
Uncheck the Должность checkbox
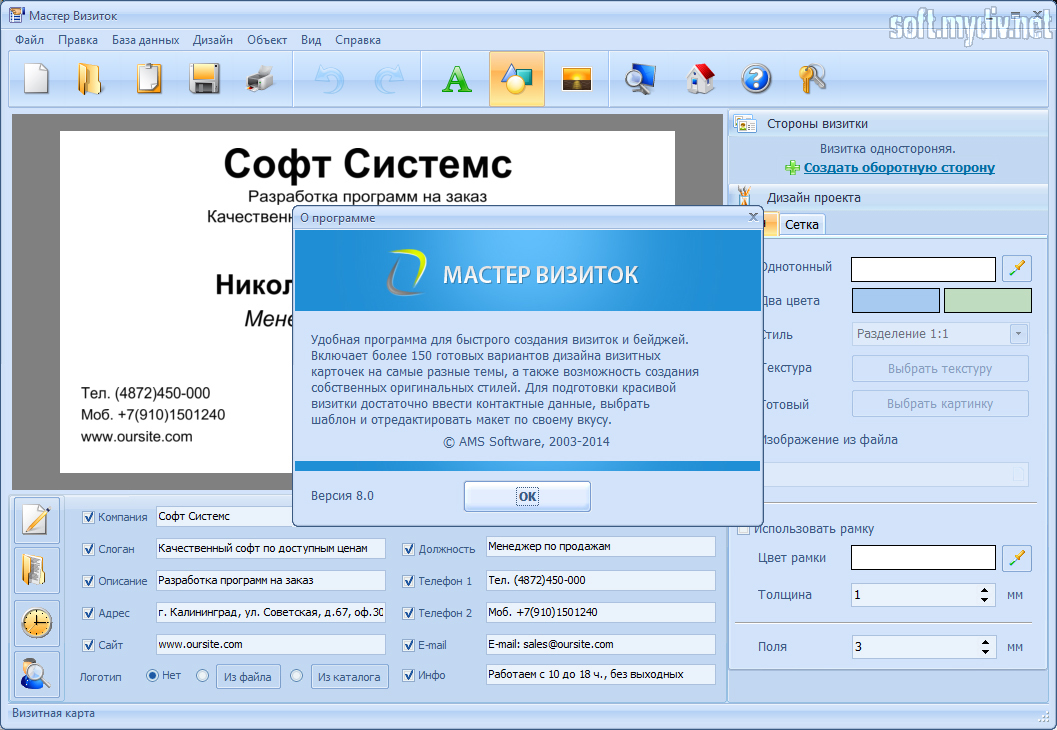409,549
